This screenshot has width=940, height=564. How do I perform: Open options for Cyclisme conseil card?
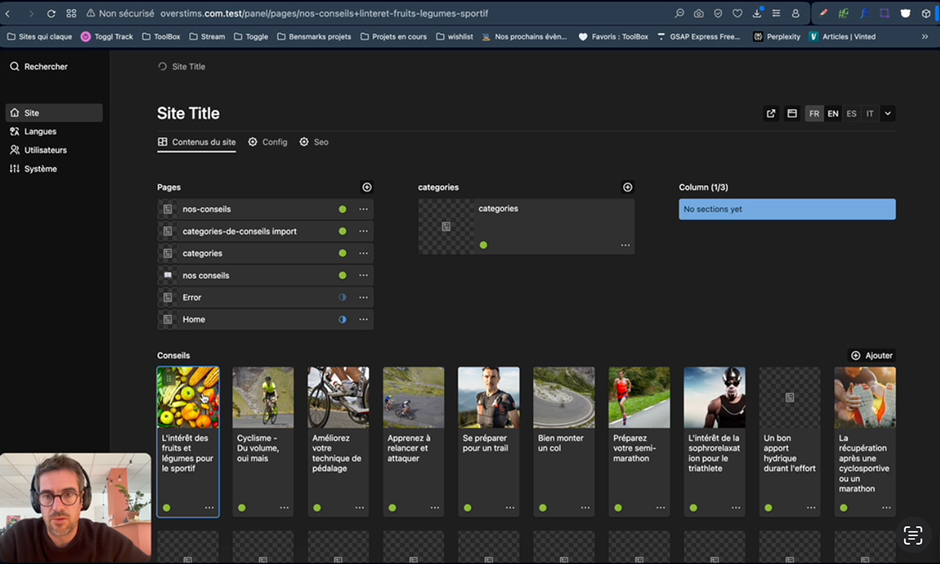[284, 508]
